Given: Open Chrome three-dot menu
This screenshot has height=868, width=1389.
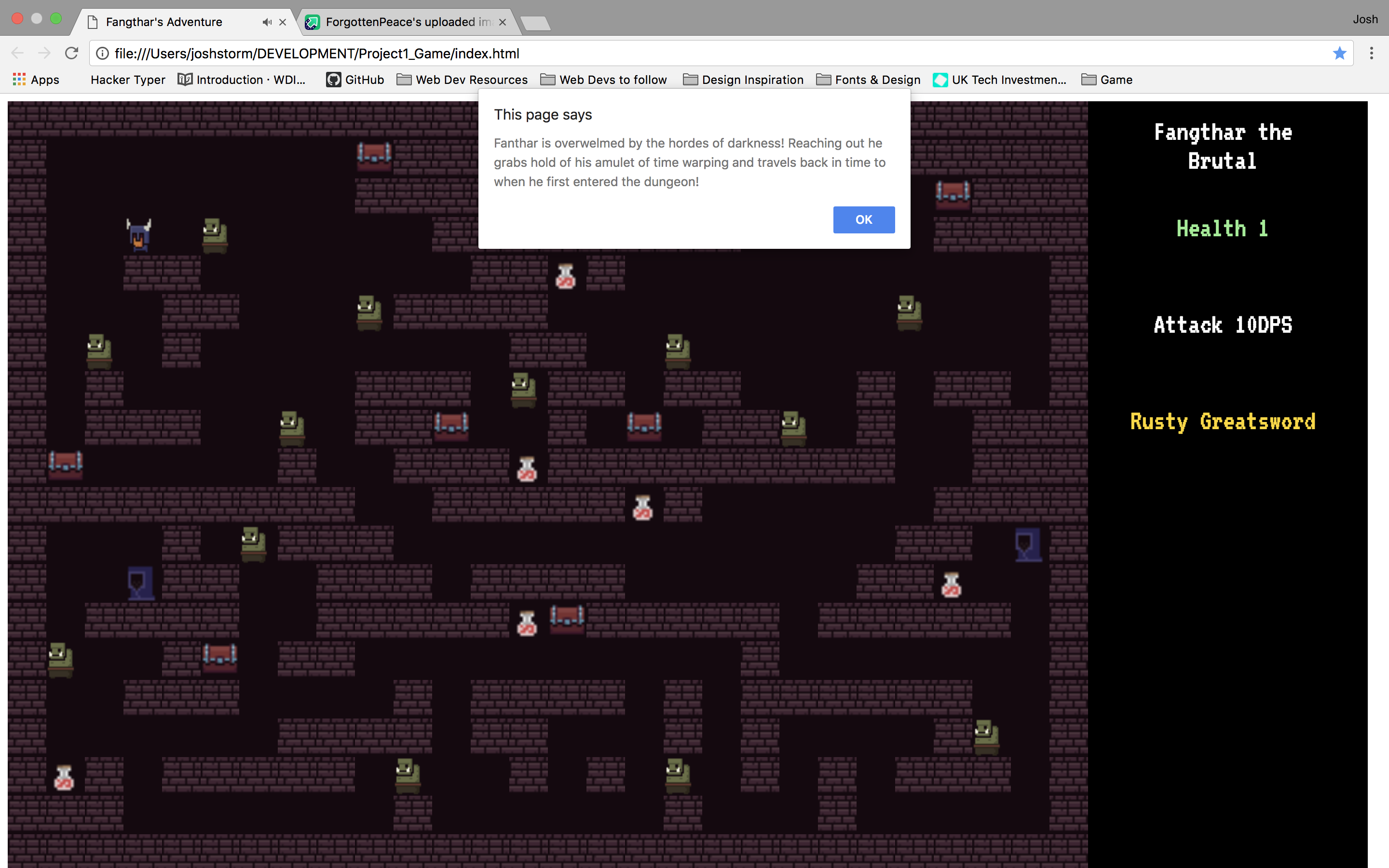Looking at the screenshot, I should click(x=1371, y=54).
